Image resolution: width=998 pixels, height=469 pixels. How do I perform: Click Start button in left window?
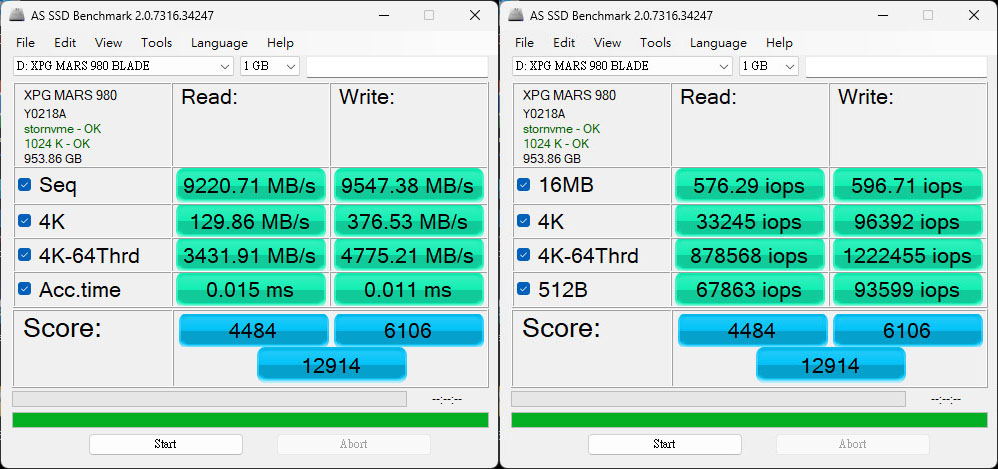[165, 444]
